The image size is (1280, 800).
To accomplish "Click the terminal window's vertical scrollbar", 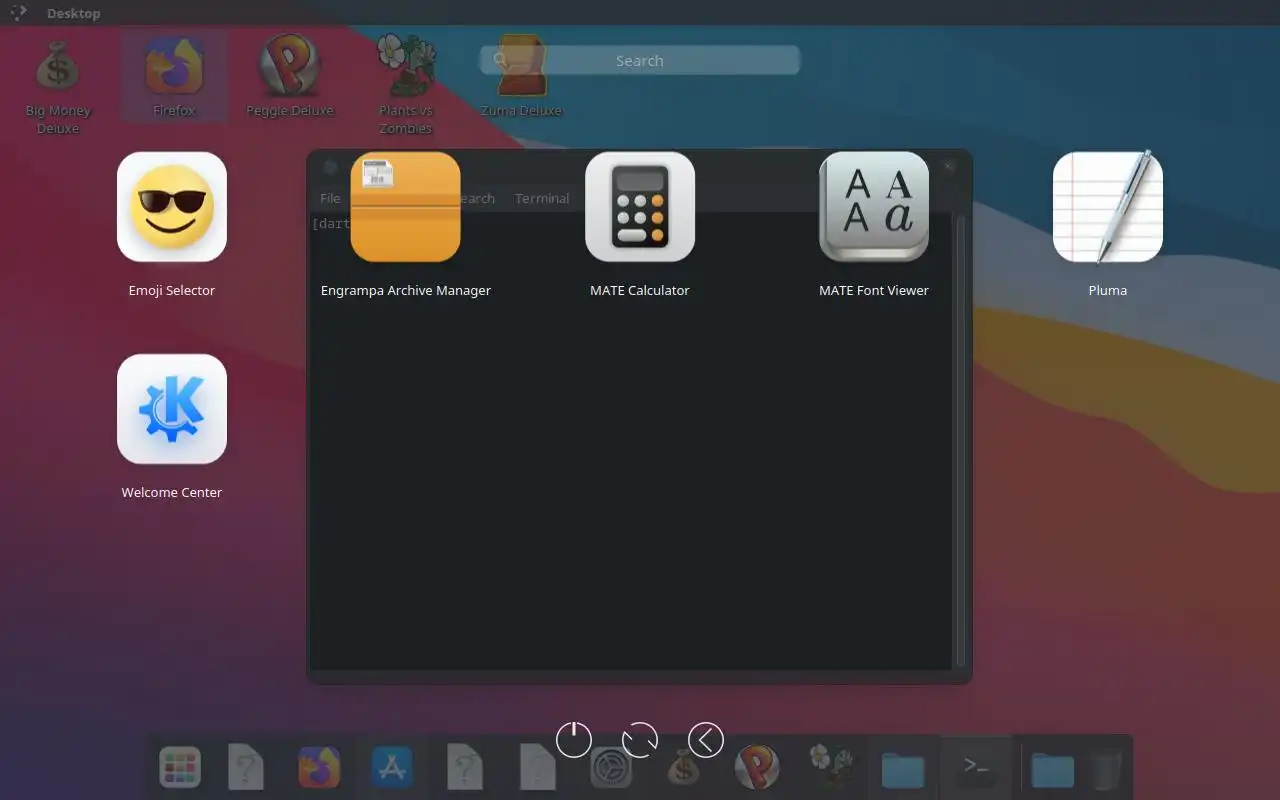I will 961,440.
